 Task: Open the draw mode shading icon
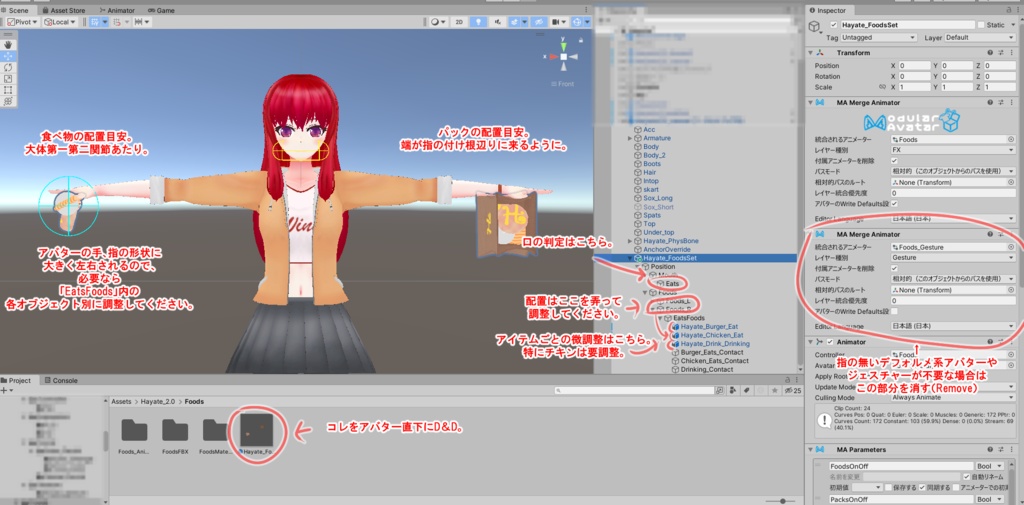coord(438,22)
